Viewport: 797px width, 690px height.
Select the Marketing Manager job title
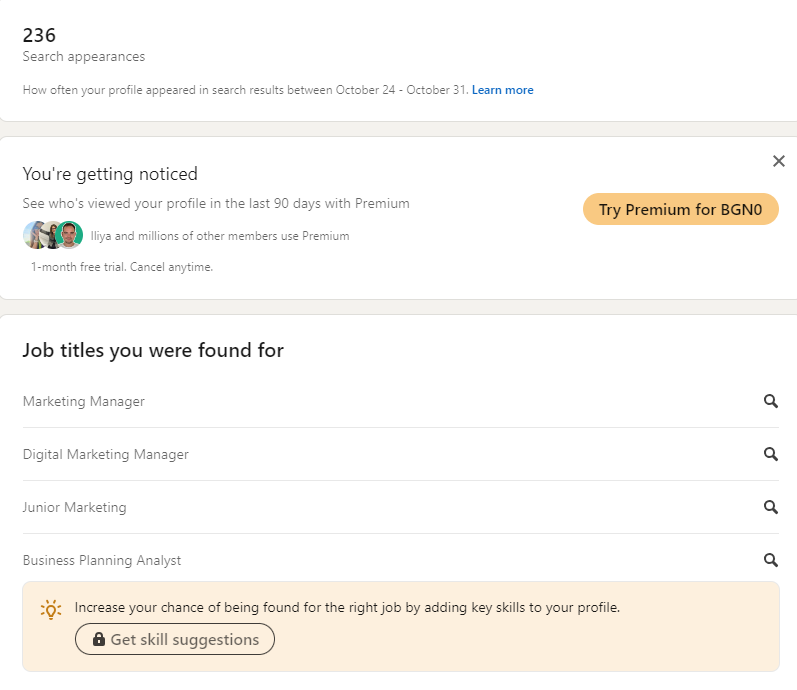(x=83, y=401)
